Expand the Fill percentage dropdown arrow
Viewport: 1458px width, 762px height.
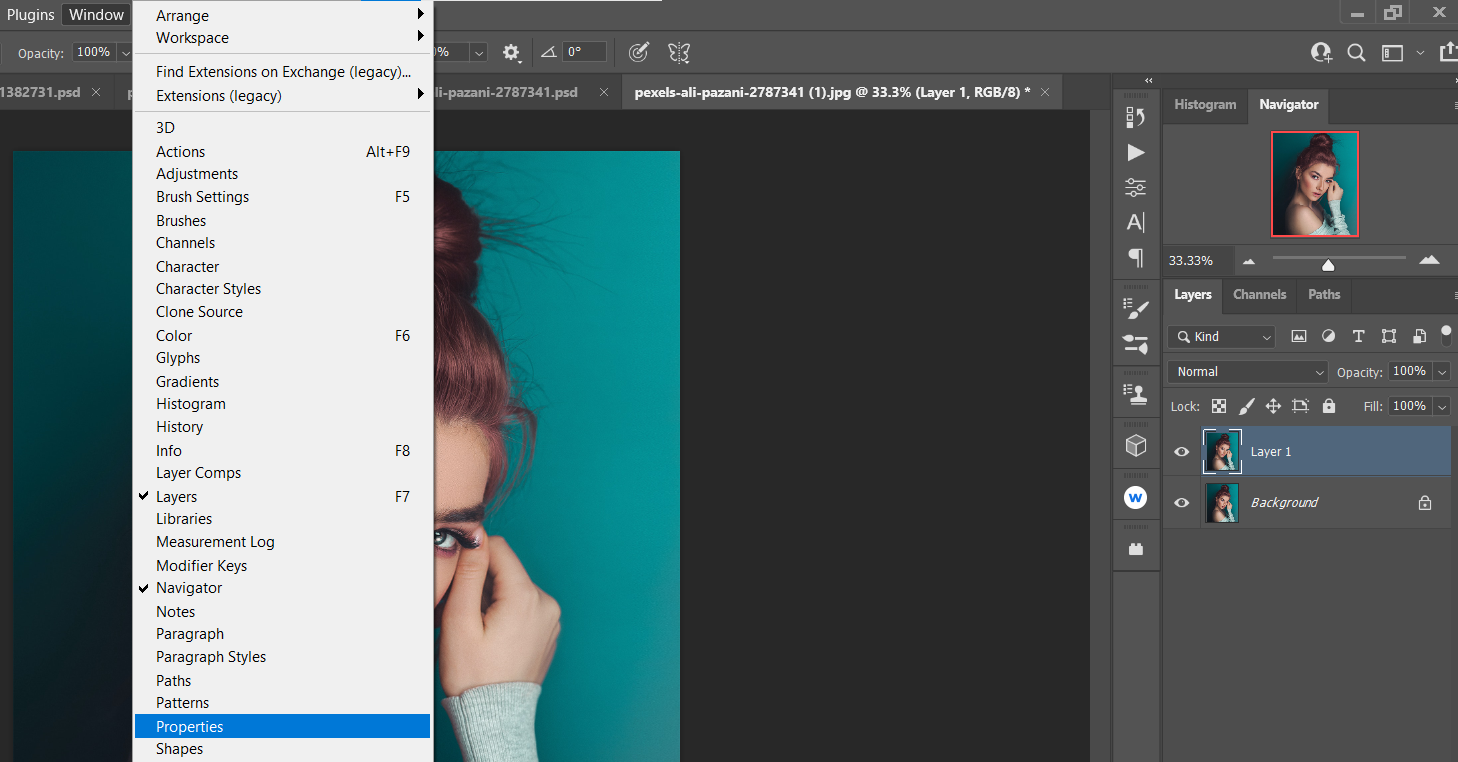pos(1442,406)
